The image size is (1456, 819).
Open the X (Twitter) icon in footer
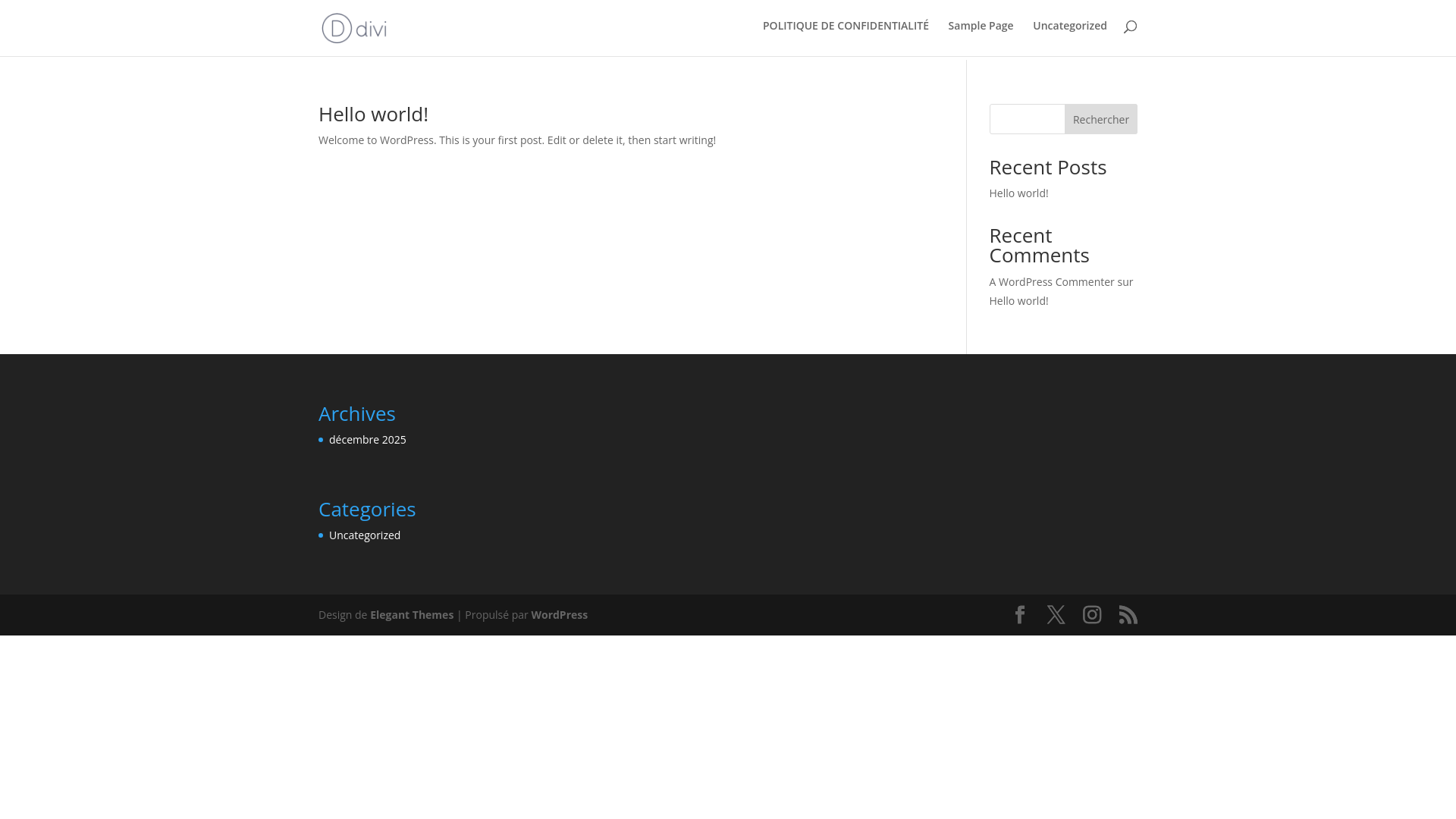[x=1056, y=614]
